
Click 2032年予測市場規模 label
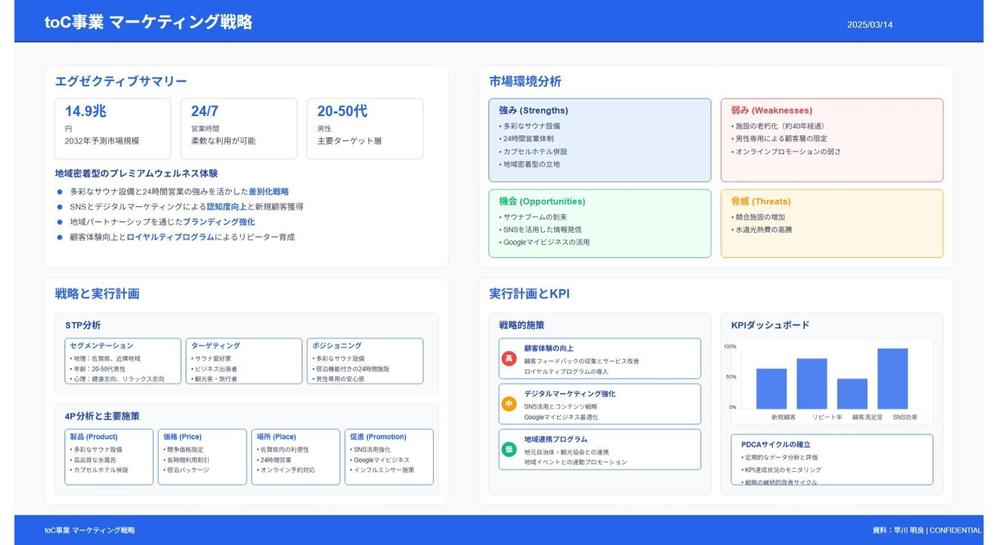(x=102, y=141)
